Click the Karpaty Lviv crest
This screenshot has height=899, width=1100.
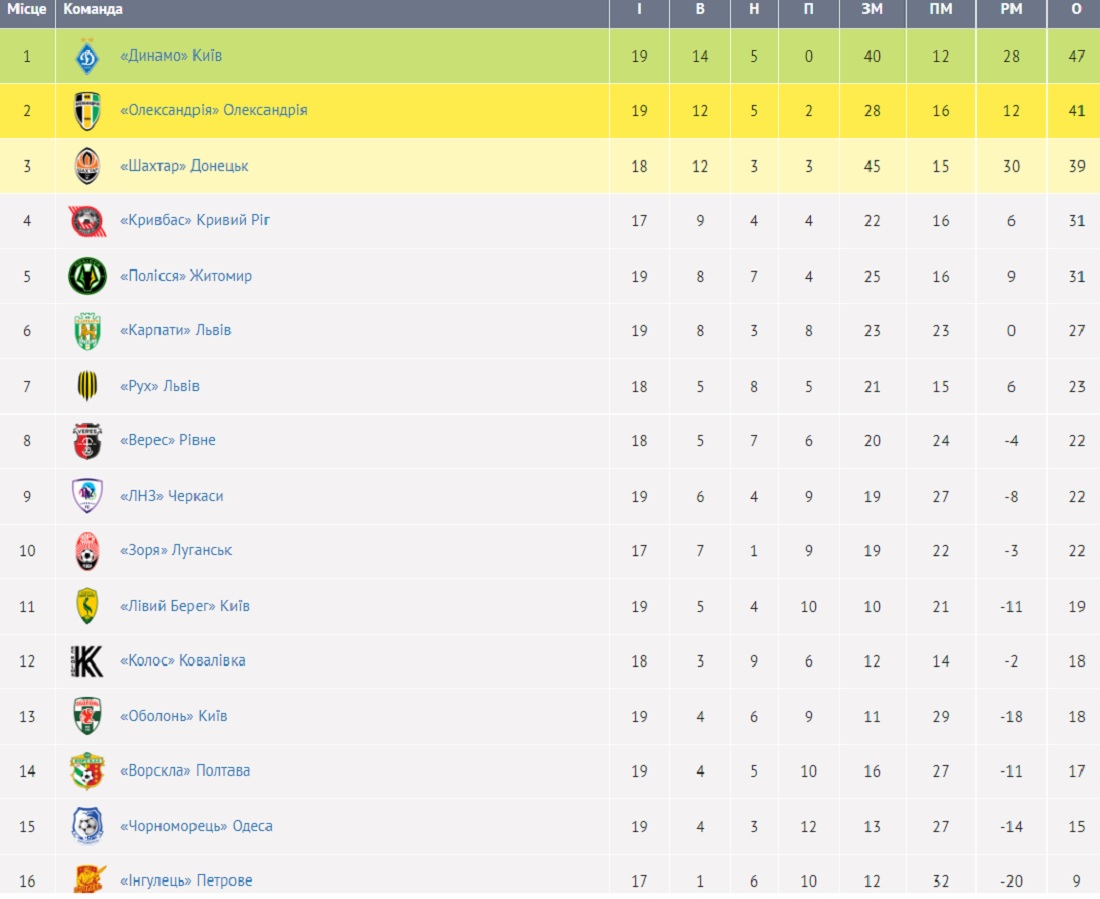tap(87, 331)
